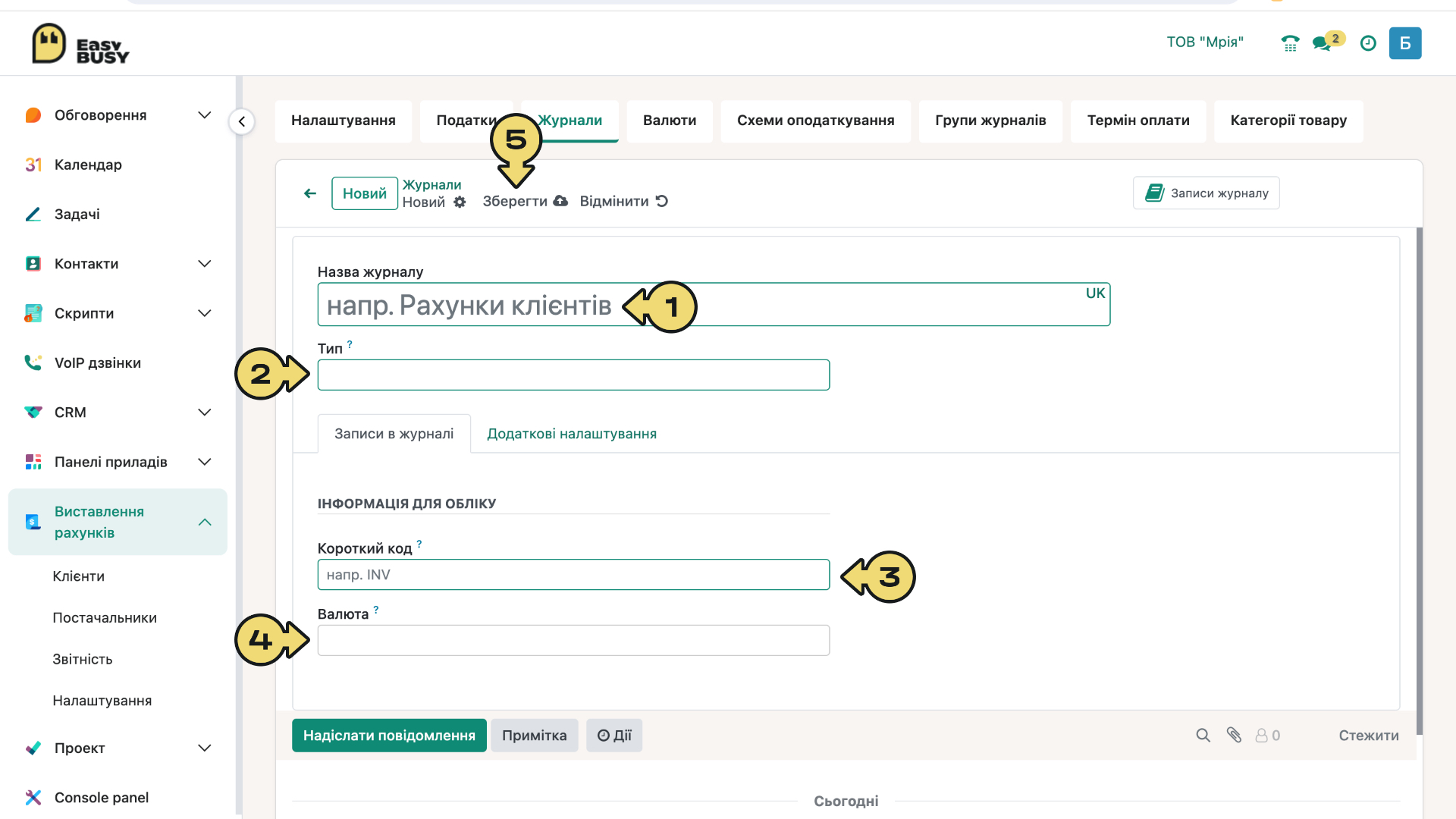Collapse the sidebar with the chevron button

[242, 121]
